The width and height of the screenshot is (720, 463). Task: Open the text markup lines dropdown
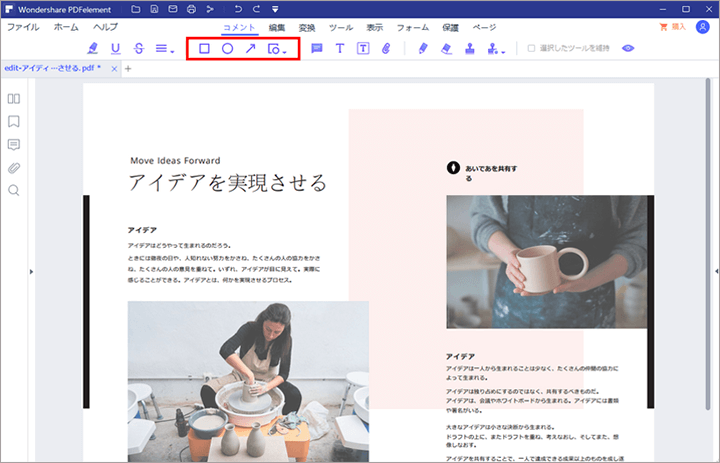pos(165,49)
